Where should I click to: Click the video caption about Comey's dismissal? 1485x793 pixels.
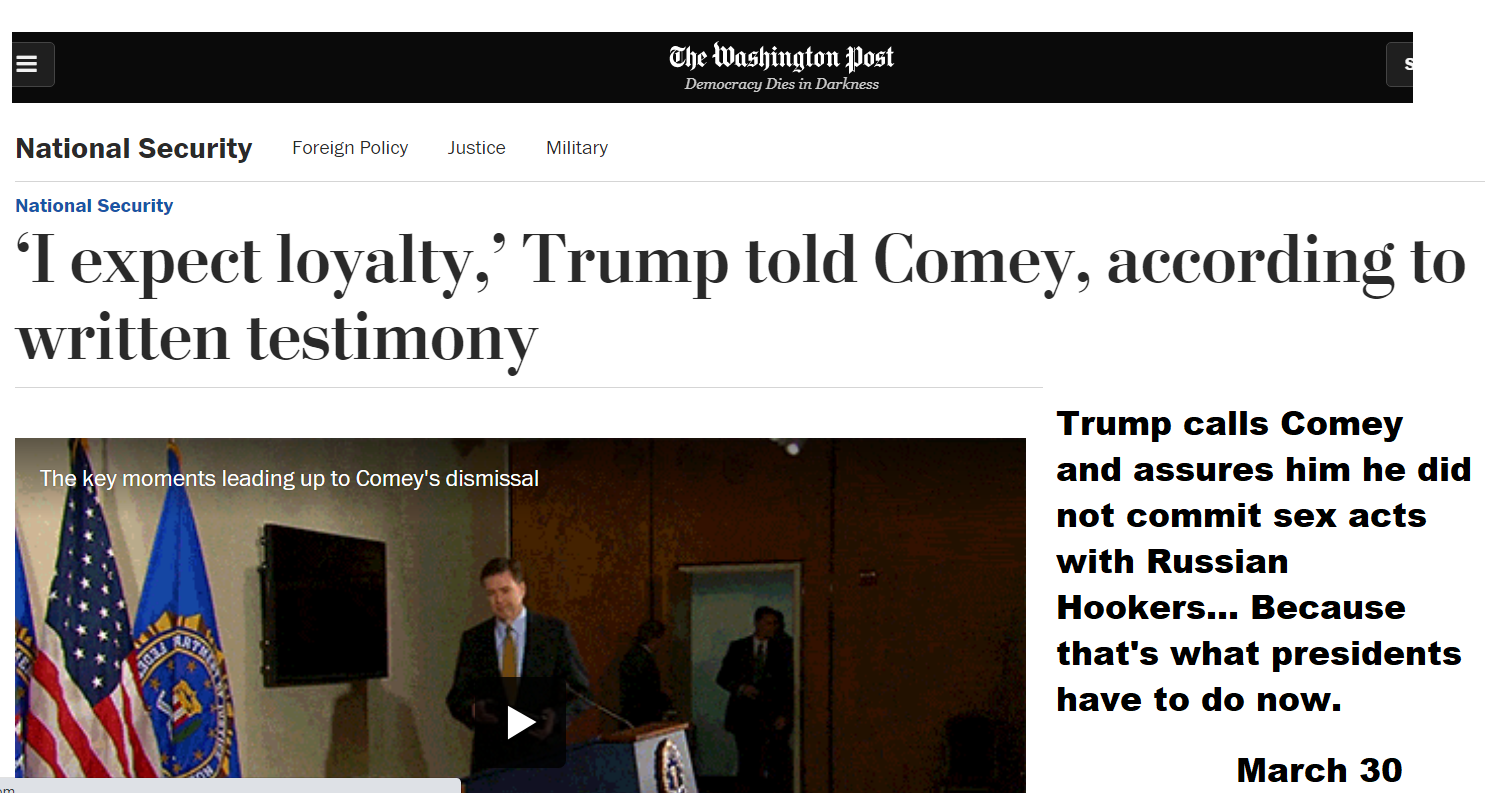pyautogui.click(x=289, y=479)
